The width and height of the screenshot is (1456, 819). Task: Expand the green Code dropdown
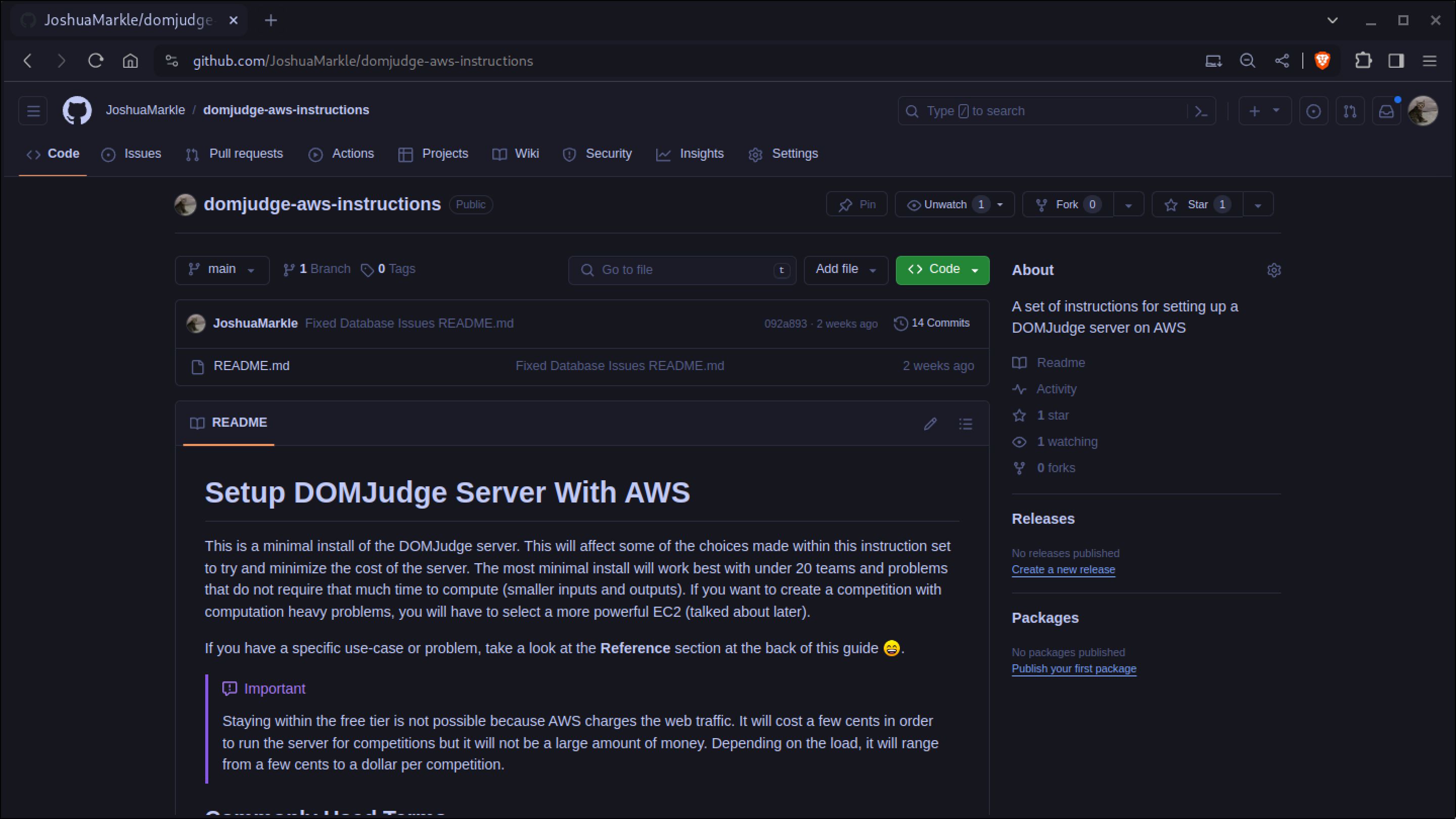point(942,269)
